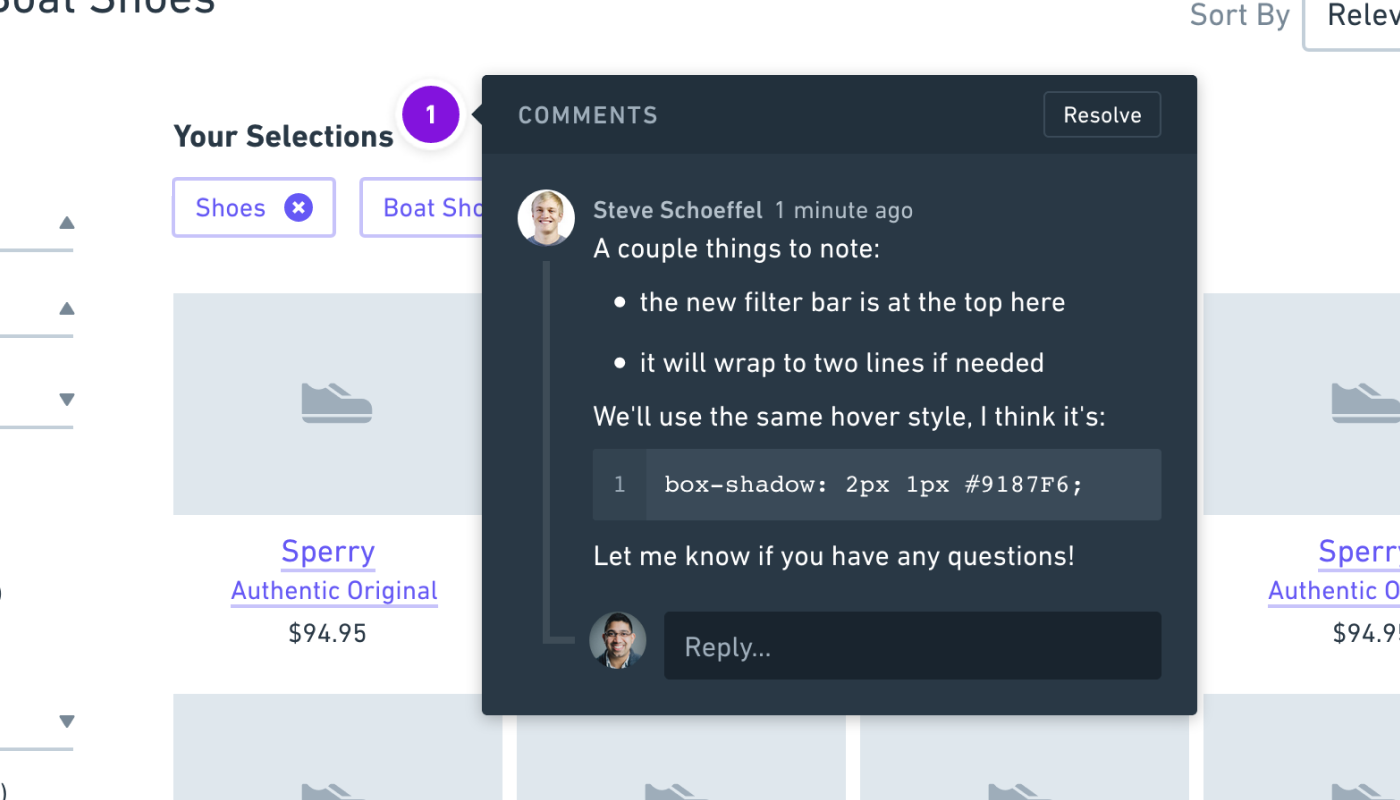This screenshot has height=800, width=1400.
Task: Open the Sperry product link
Action: coord(327,551)
